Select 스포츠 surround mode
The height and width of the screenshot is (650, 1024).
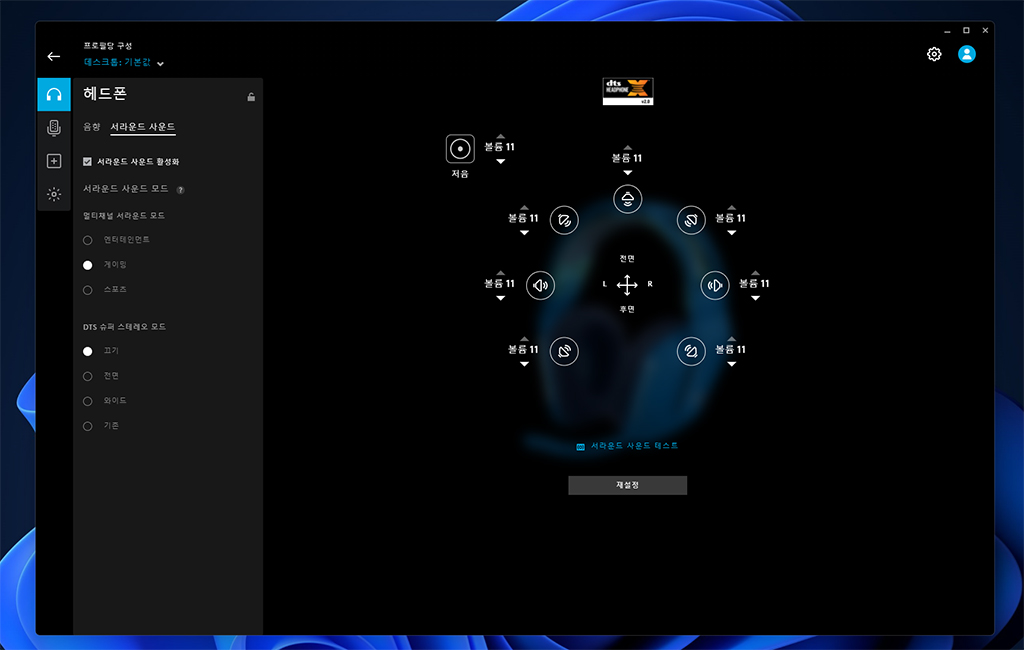click(88, 290)
